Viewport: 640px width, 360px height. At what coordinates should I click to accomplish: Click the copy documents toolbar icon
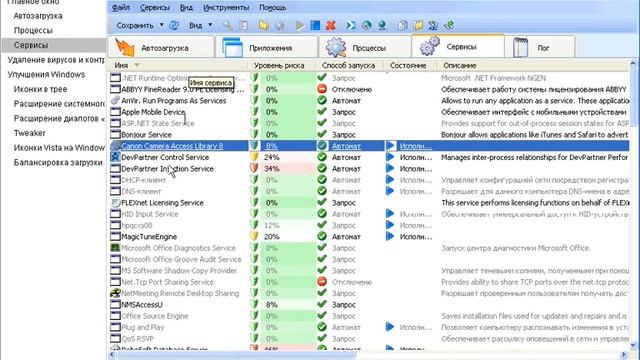[x=402, y=25]
